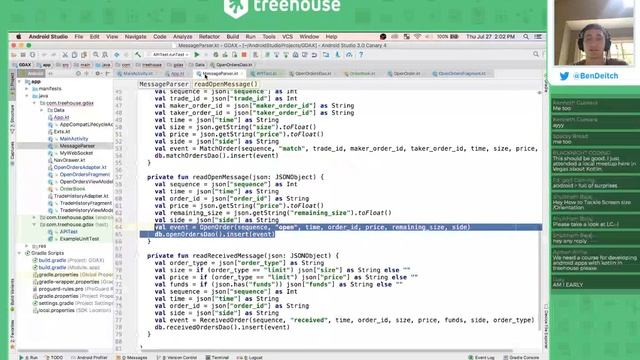Switch to the OpenOrdersFragment.kt editor tab
The height and width of the screenshot is (360, 640).
(x=462, y=74)
